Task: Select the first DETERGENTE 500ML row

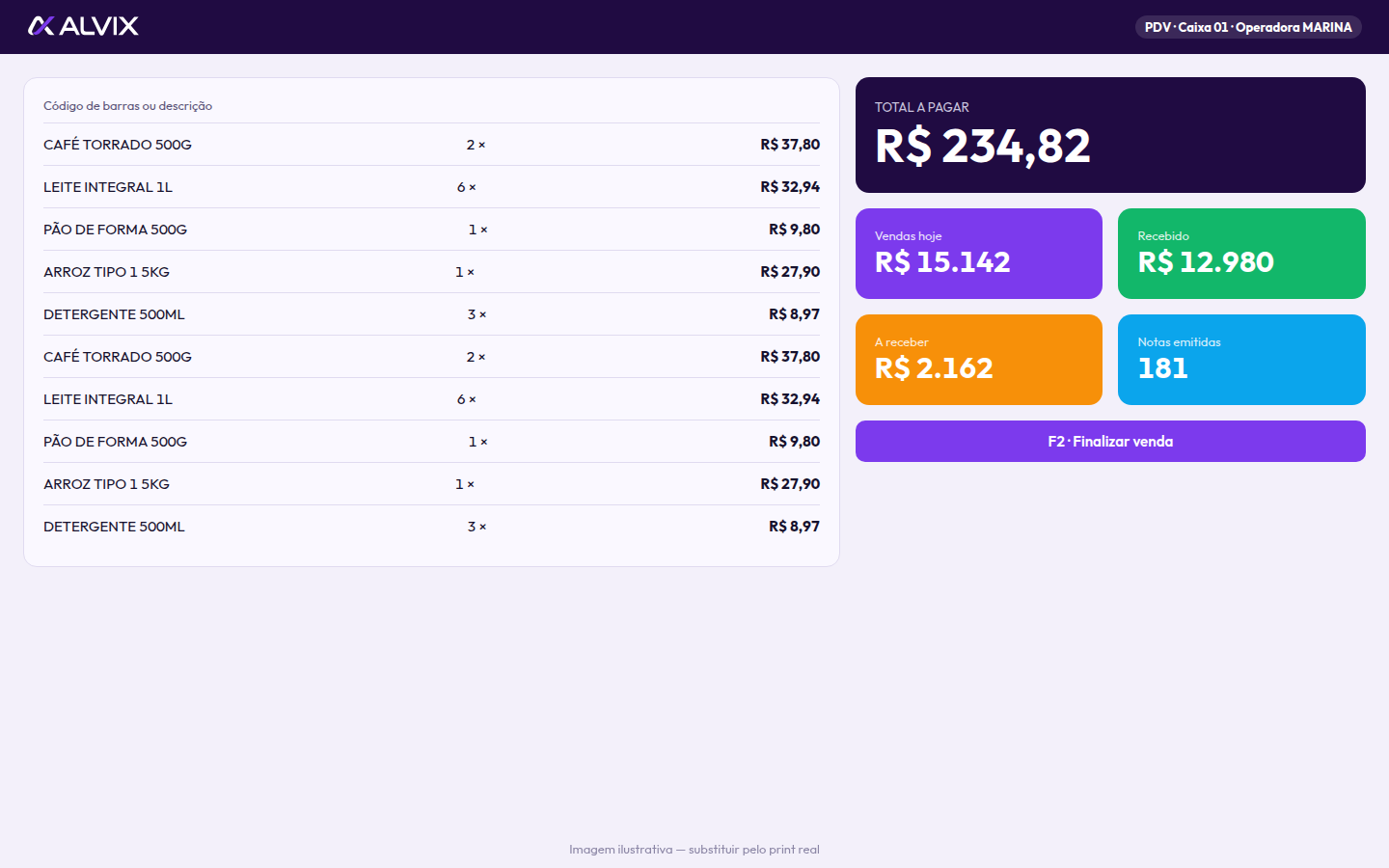Action: click(x=431, y=314)
